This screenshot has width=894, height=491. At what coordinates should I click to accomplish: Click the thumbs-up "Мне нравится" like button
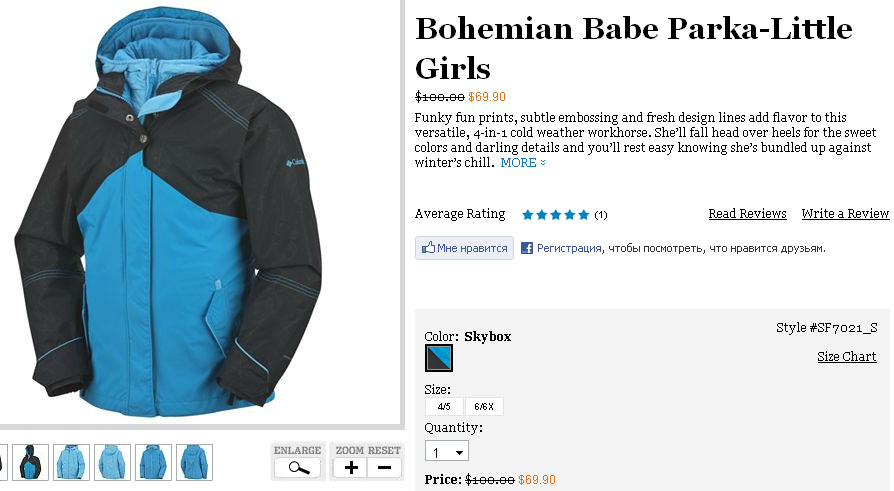pos(465,248)
